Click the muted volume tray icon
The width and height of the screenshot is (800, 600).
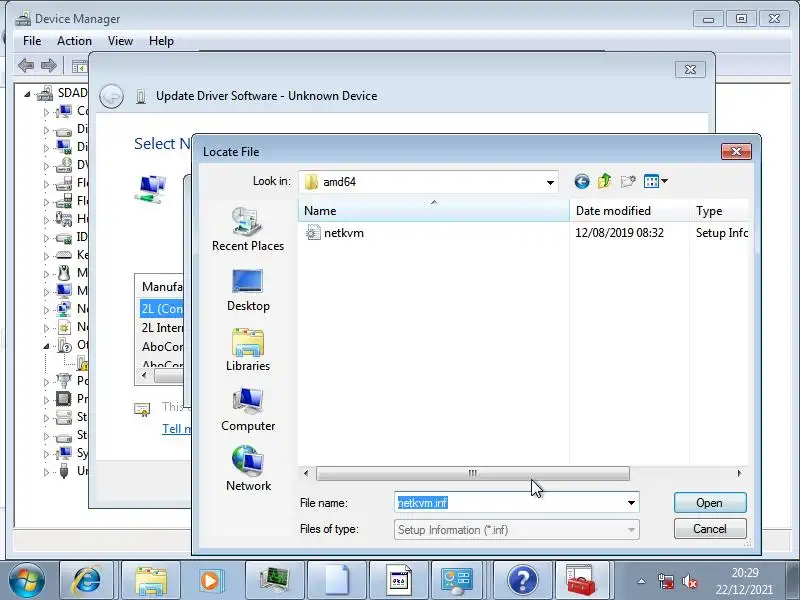click(x=690, y=581)
